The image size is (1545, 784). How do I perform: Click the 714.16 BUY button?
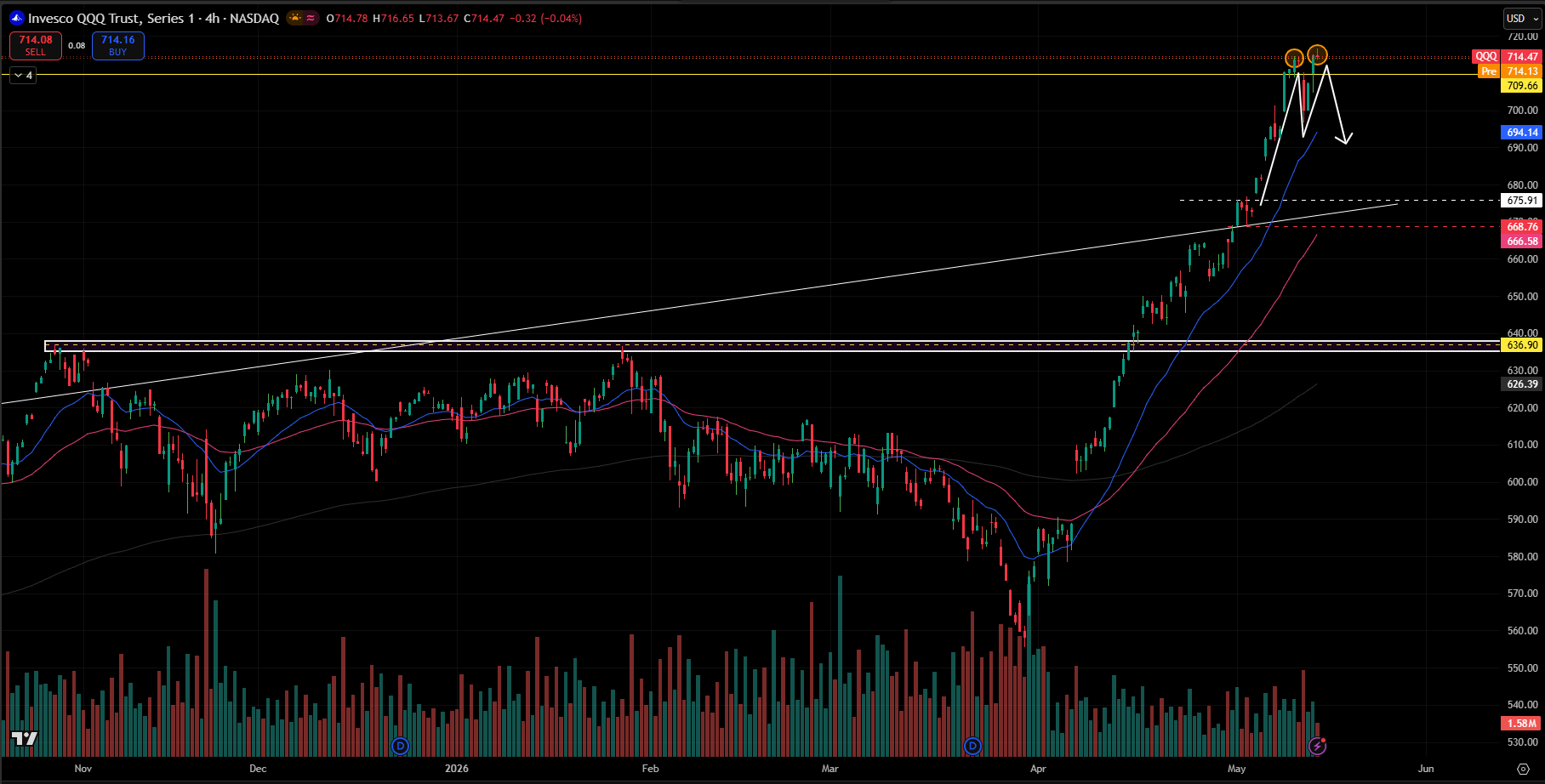[118, 46]
